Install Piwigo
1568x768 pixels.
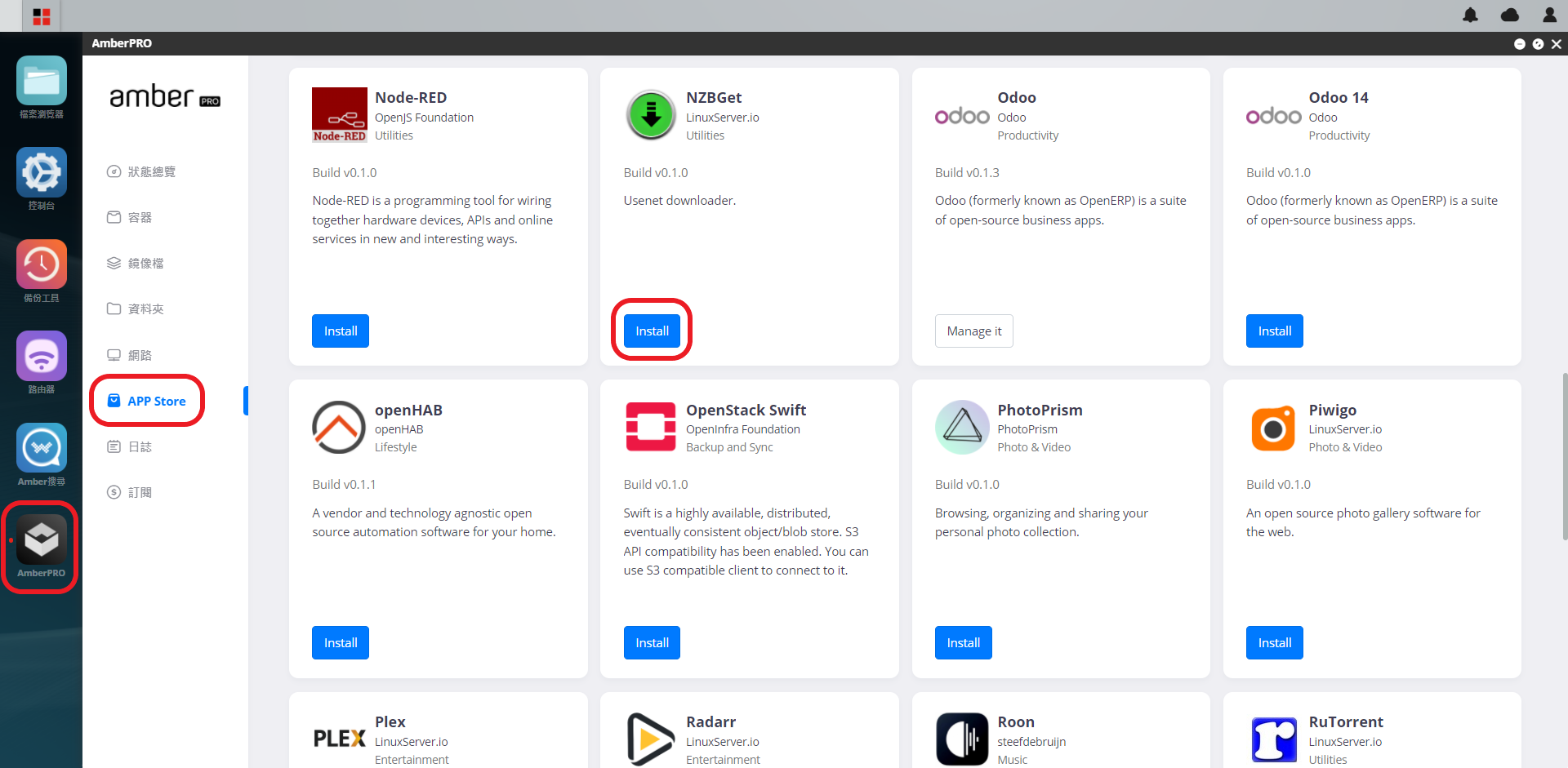1275,642
